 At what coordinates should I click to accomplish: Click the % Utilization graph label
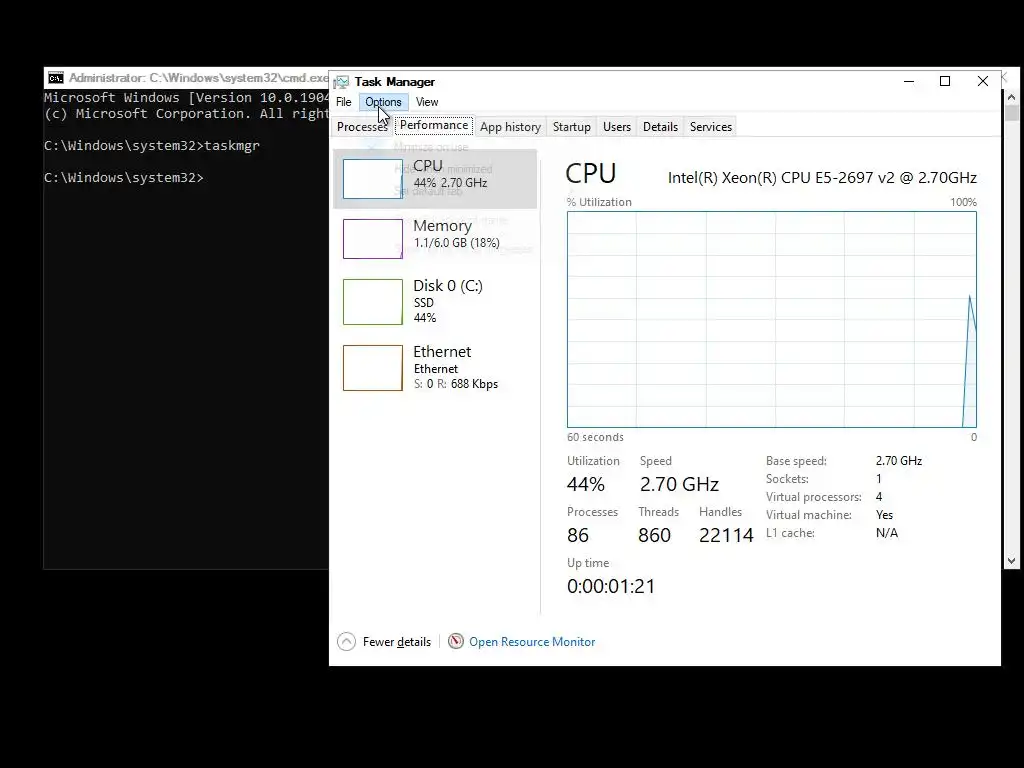599,202
